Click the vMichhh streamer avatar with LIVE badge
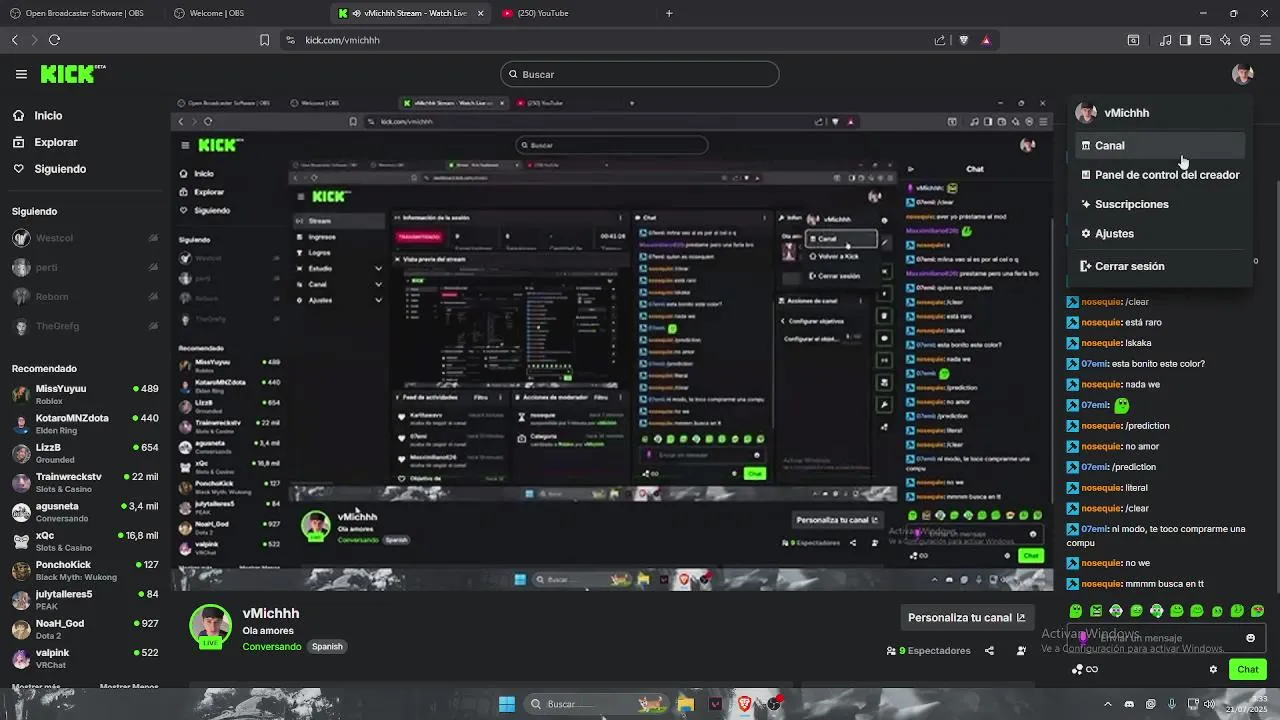 (x=210, y=627)
